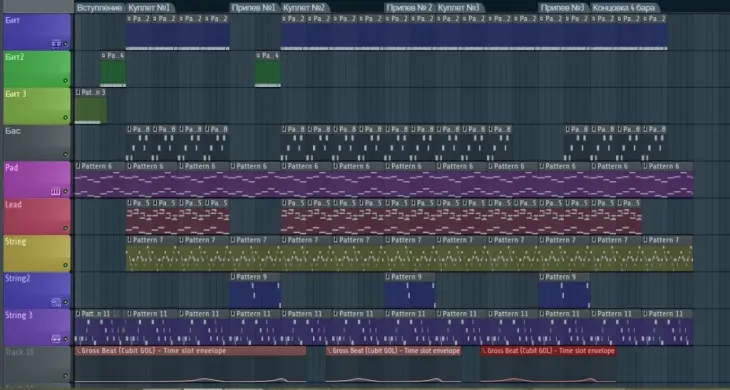This screenshot has width=730, height=390.
Task: Click the piano-keys icon on the Pad track
Action: pos(56,191)
